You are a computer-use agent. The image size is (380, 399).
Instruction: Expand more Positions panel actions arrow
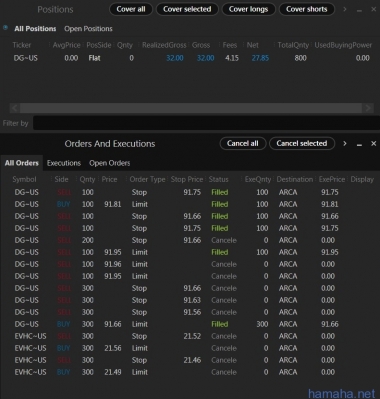345,9
